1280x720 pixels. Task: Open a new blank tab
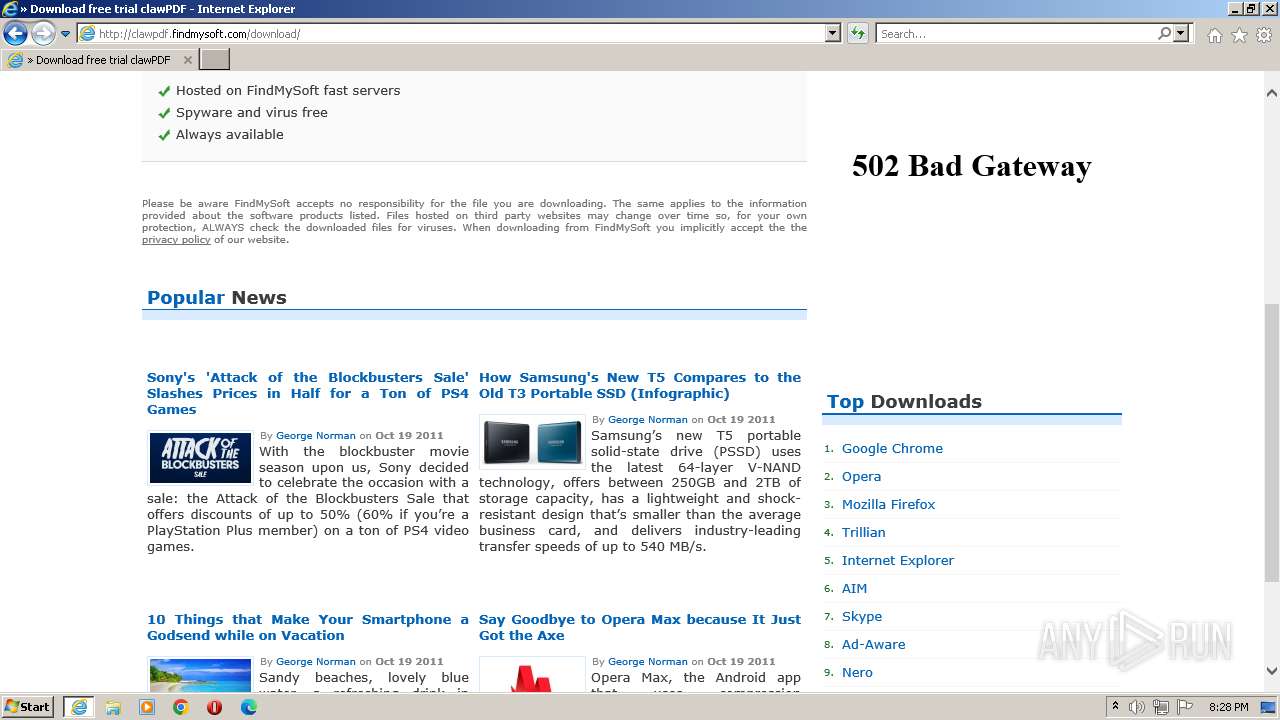pos(215,60)
